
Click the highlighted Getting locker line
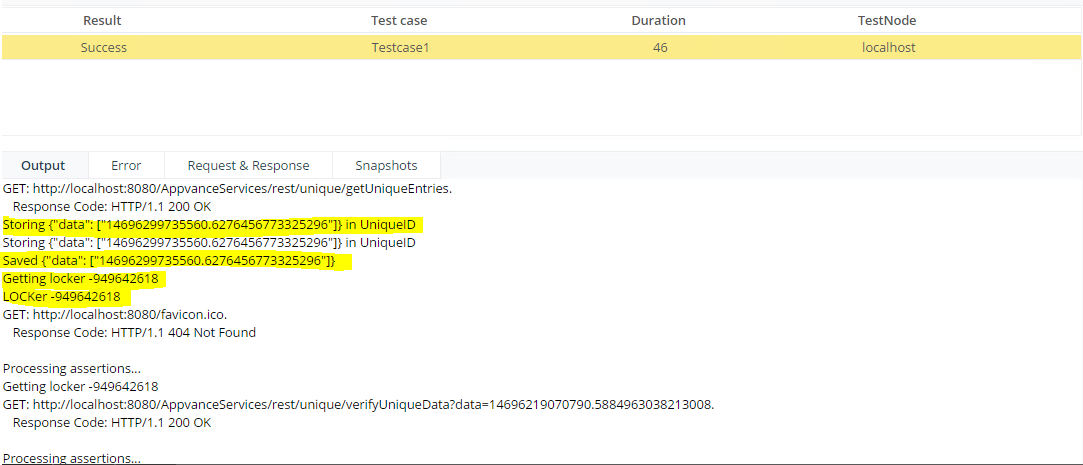tap(85, 279)
